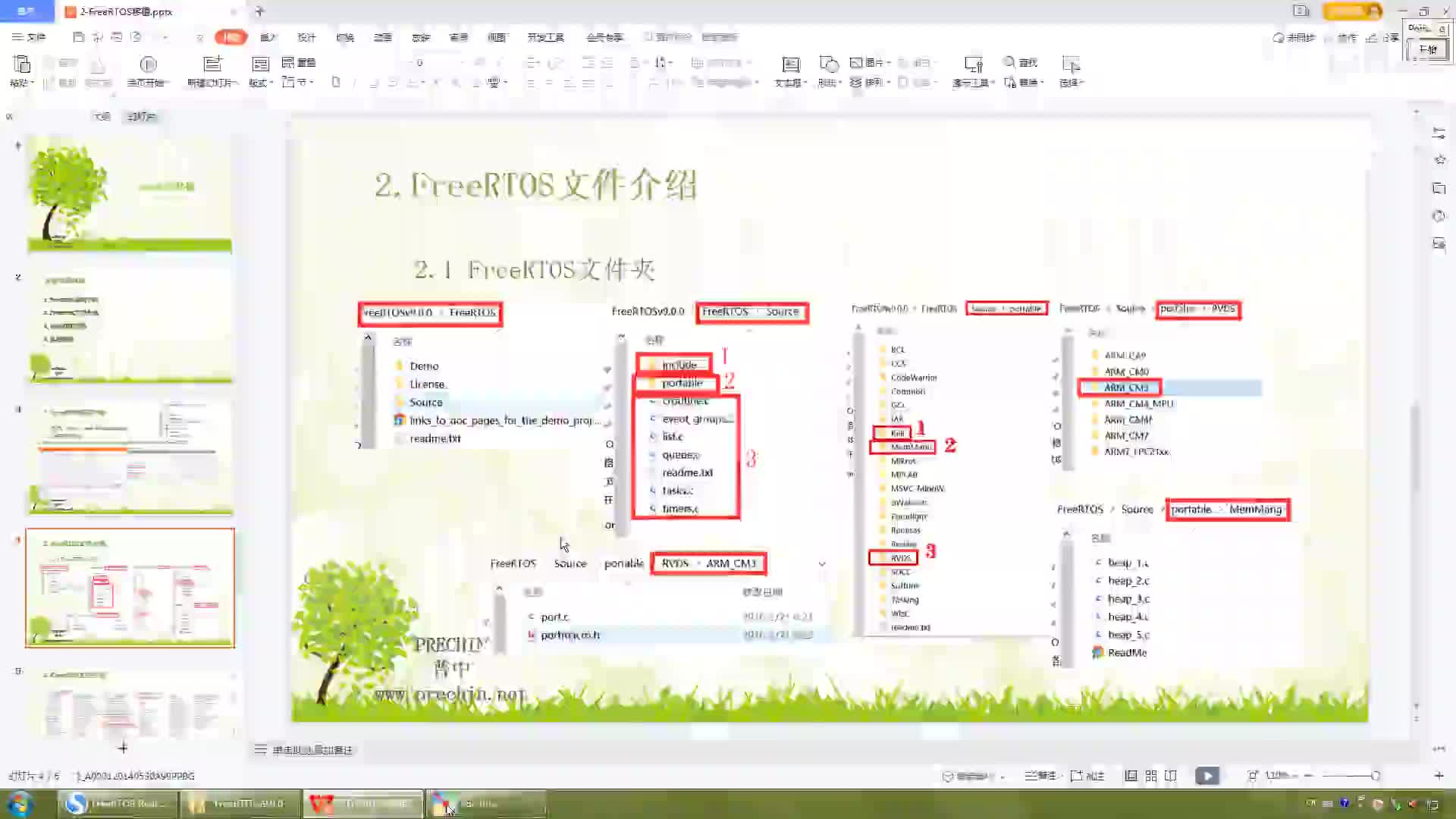Image resolution: width=1456 pixels, height=819 pixels.
Task: Click the New Slide icon
Action: coord(213,64)
